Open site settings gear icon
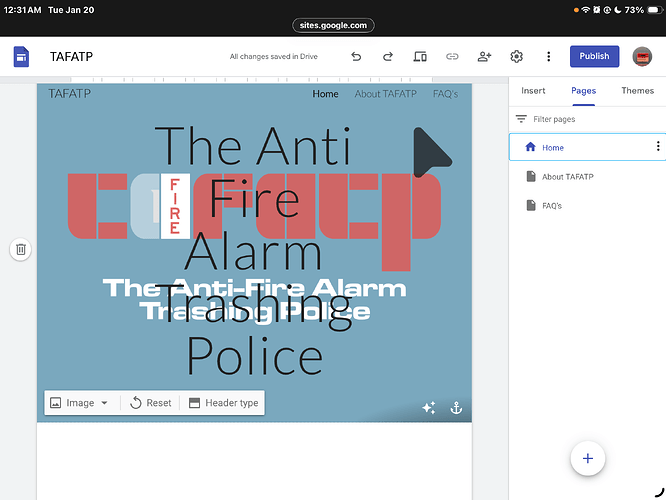 click(x=517, y=57)
